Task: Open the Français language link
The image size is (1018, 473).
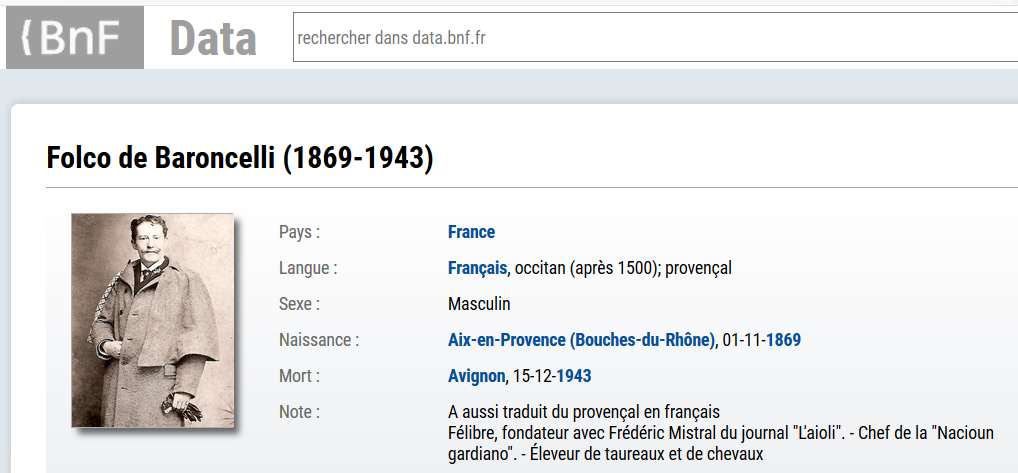Action: (477, 268)
